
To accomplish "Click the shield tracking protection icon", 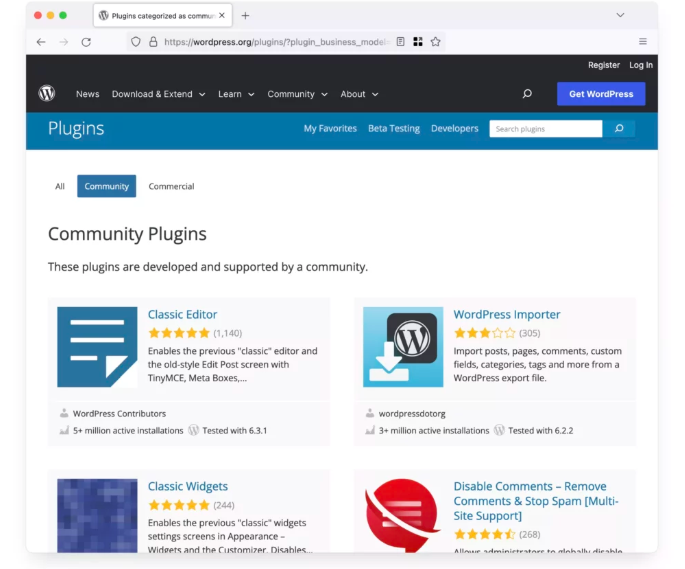I will pyautogui.click(x=136, y=42).
